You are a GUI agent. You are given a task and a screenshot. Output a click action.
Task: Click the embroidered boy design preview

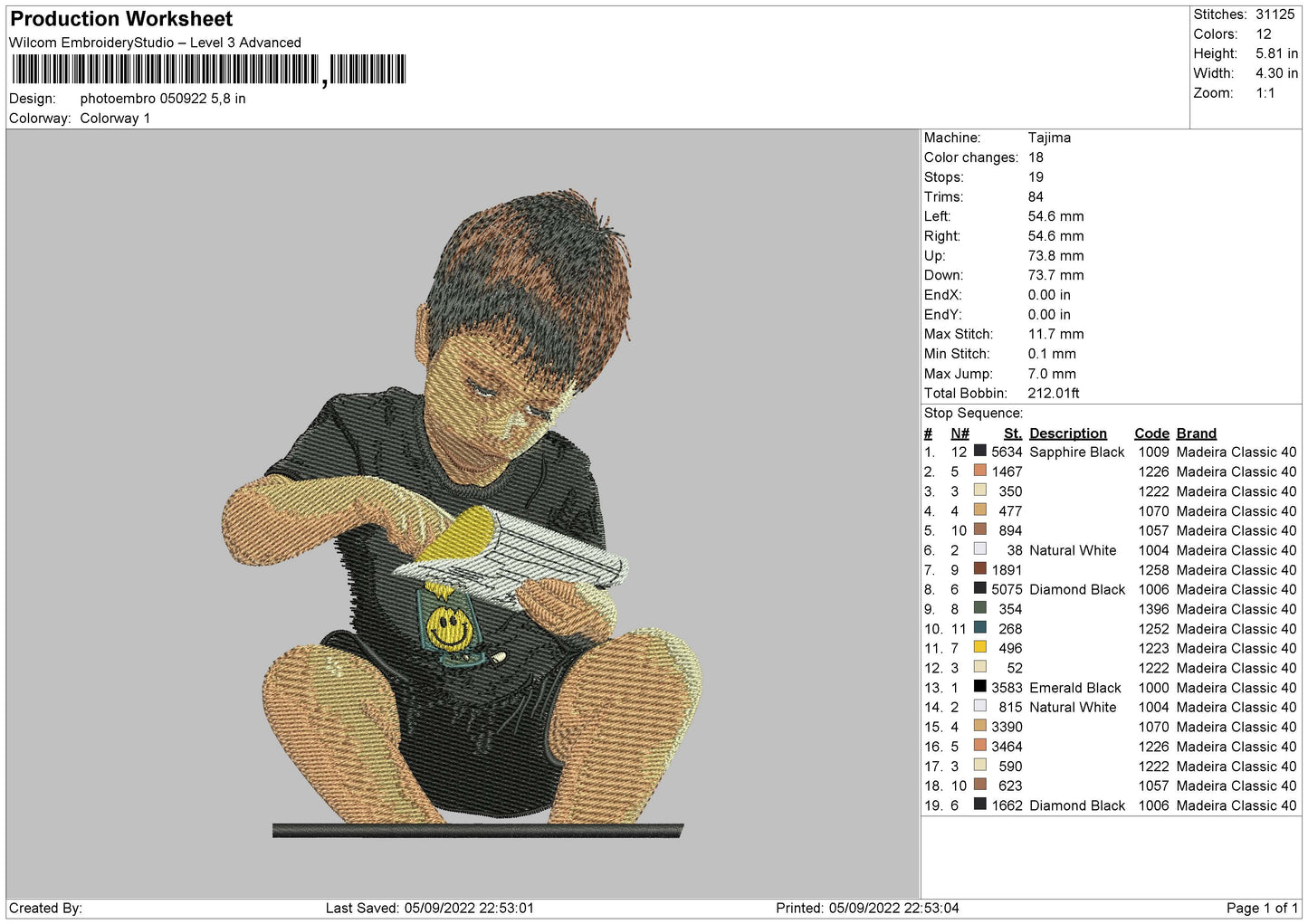coord(463,514)
